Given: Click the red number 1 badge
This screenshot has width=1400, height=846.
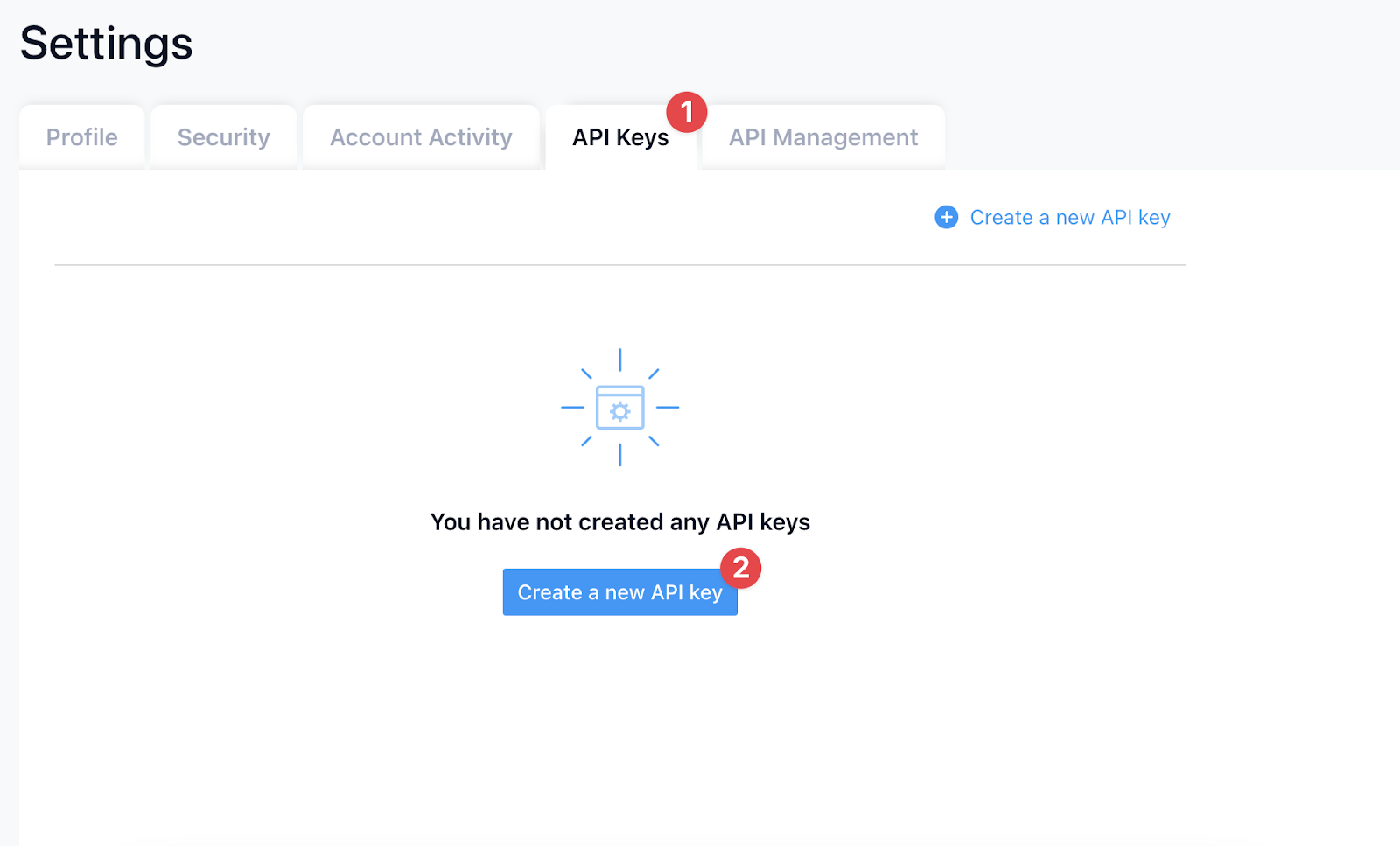Looking at the screenshot, I should [x=686, y=112].
